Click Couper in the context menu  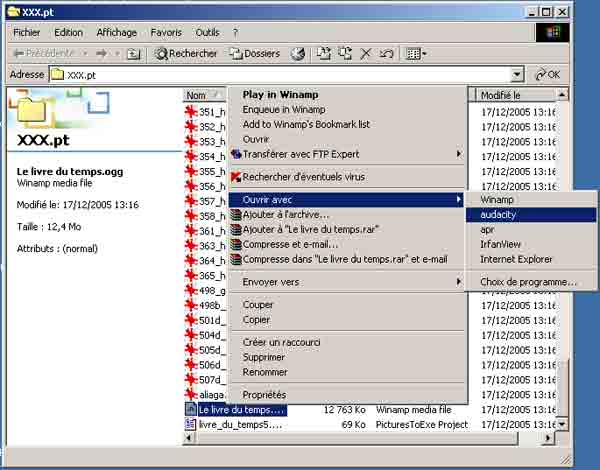[347, 305]
